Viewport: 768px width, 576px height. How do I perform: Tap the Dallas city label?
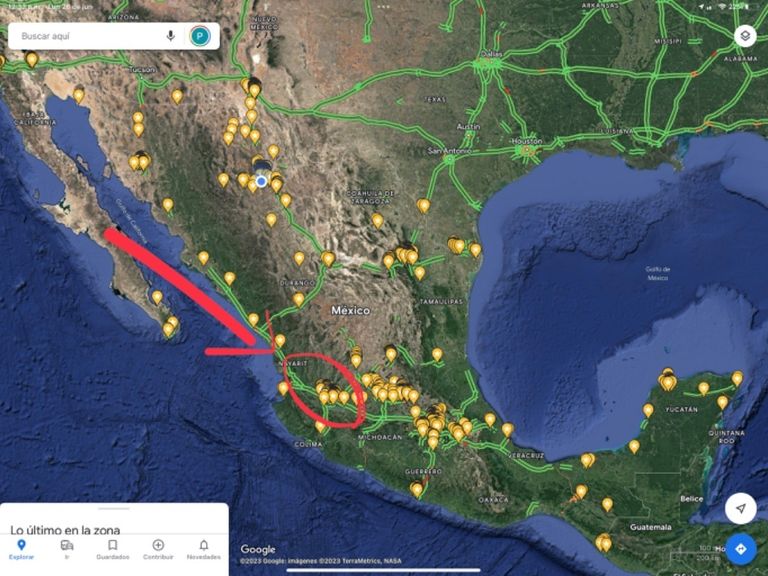pyautogui.click(x=491, y=53)
